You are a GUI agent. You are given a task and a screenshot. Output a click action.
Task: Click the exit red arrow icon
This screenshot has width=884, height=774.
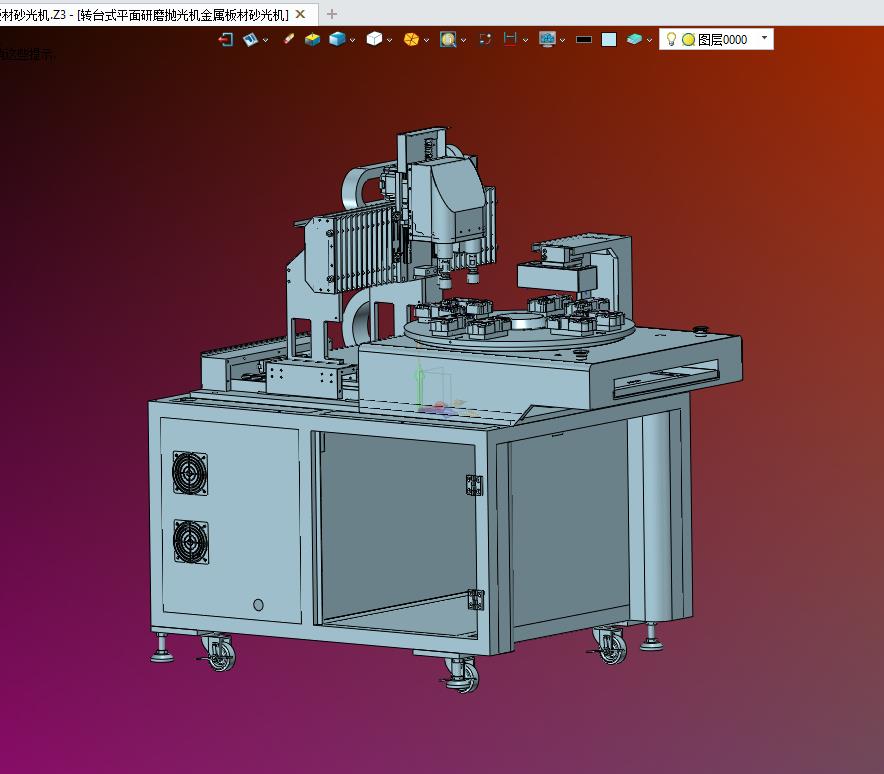pos(226,39)
